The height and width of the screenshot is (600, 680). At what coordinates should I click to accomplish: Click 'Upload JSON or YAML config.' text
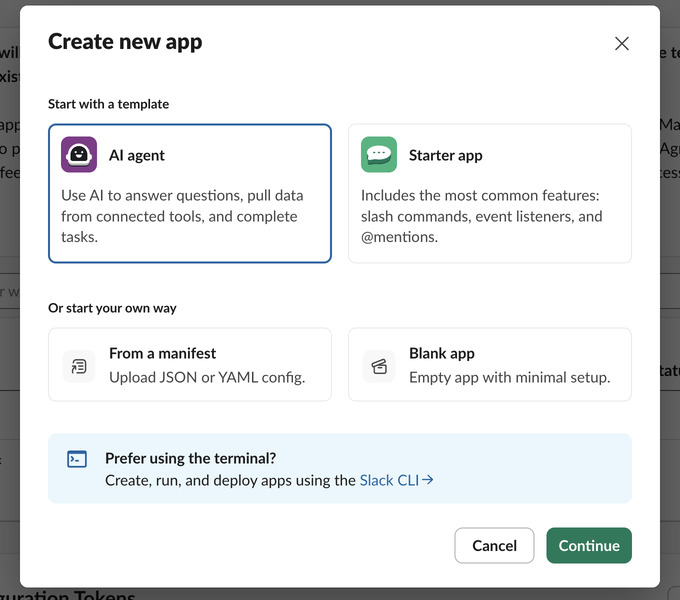point(207,377)
